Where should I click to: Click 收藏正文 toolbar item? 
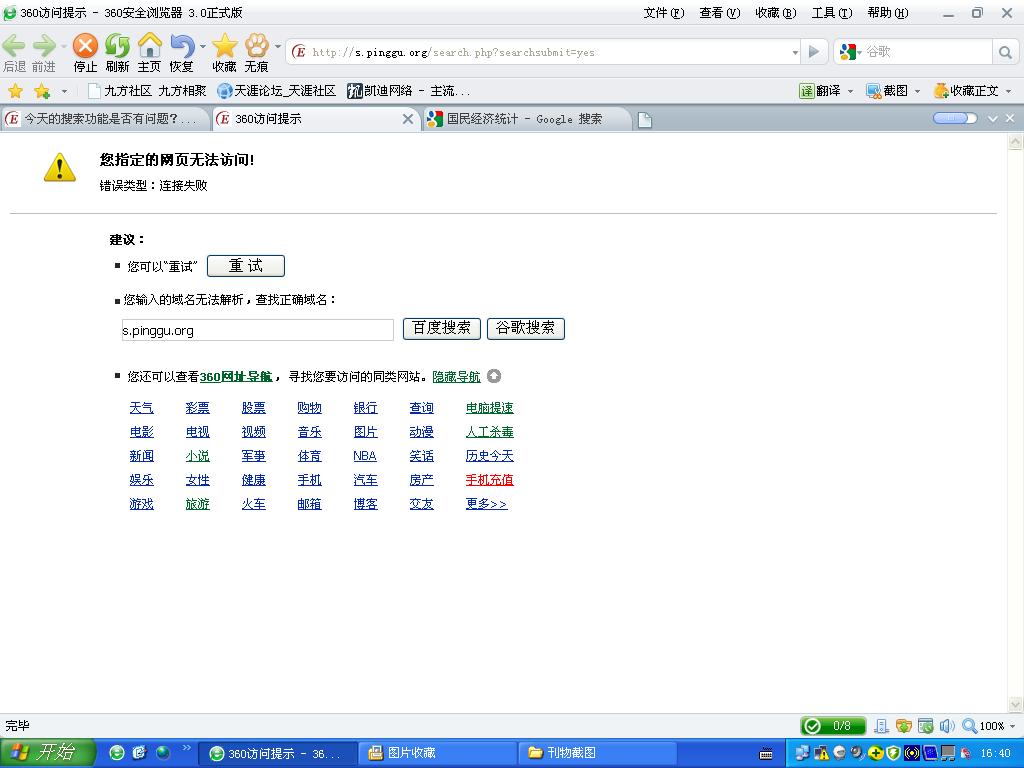[x=966, y=91]
